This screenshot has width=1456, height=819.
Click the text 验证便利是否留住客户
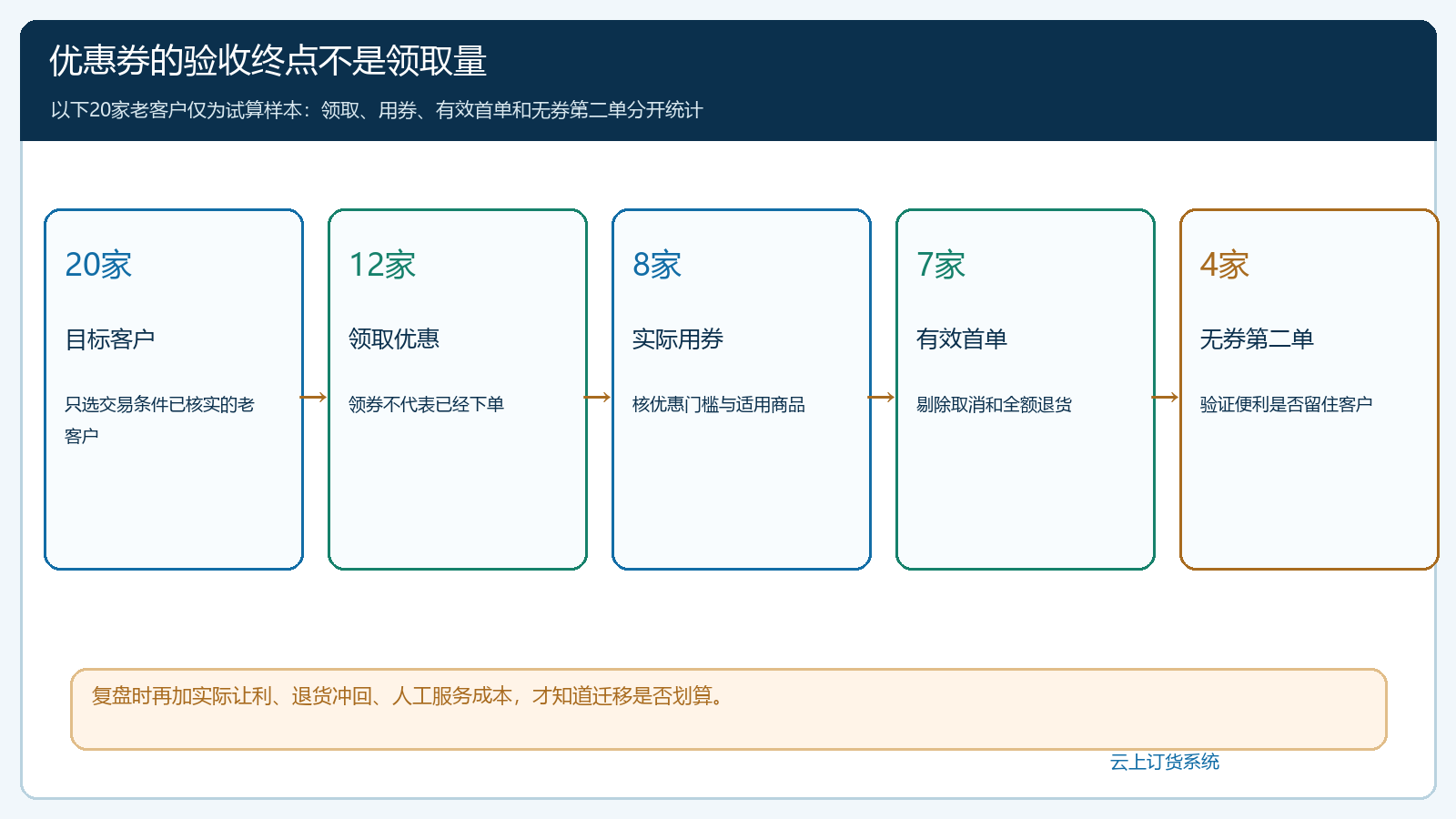(x=1287, y=404)
